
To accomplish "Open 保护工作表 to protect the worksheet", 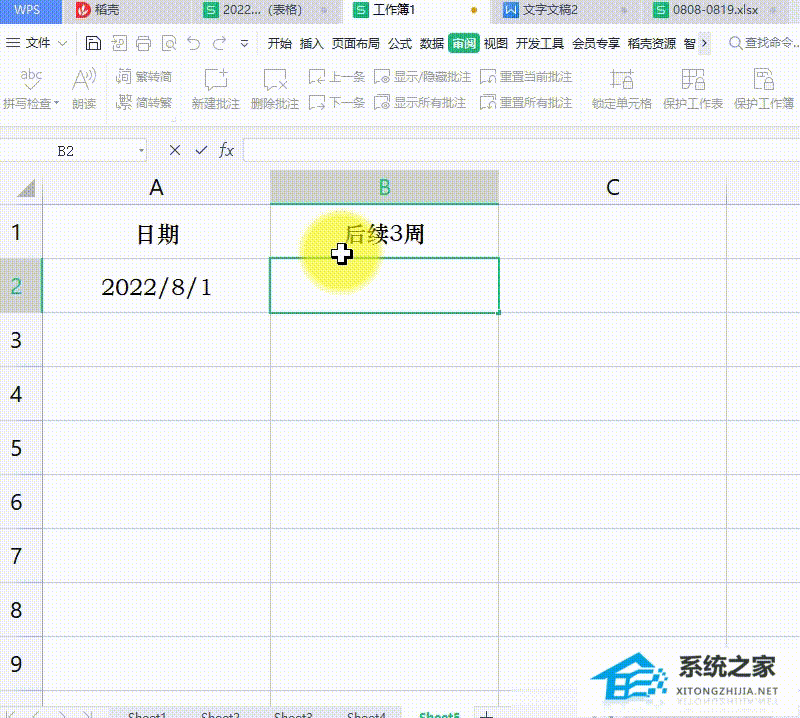I will (692, 90).
